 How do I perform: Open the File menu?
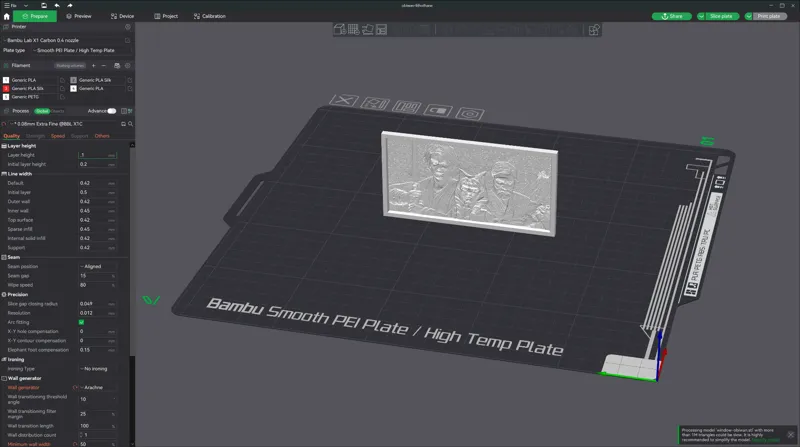point(10,5)
